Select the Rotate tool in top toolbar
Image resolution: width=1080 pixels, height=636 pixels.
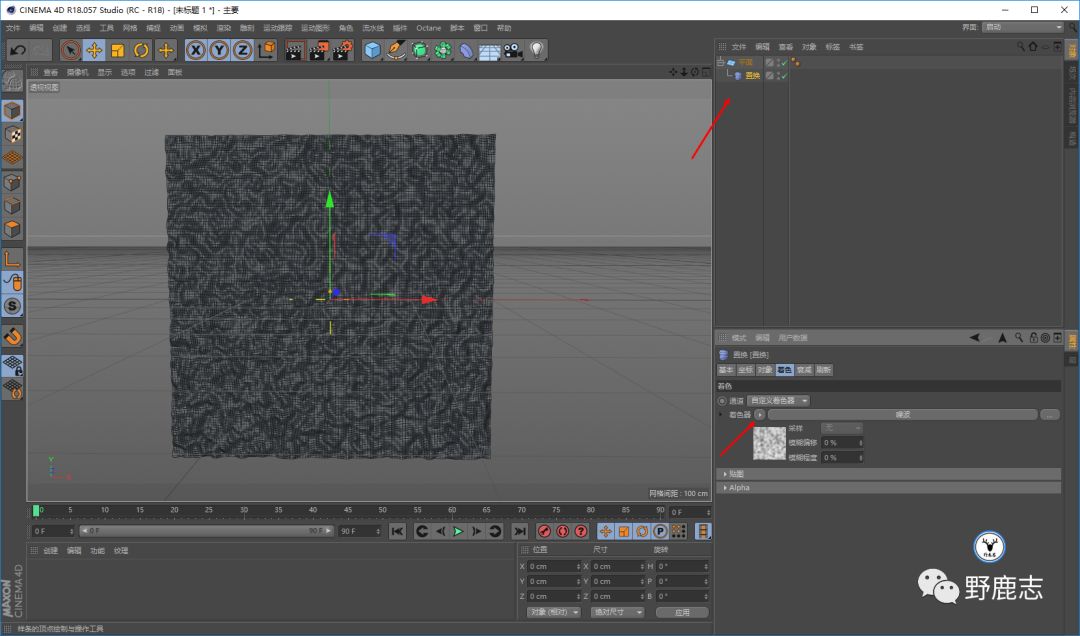[x=141, y=50]
